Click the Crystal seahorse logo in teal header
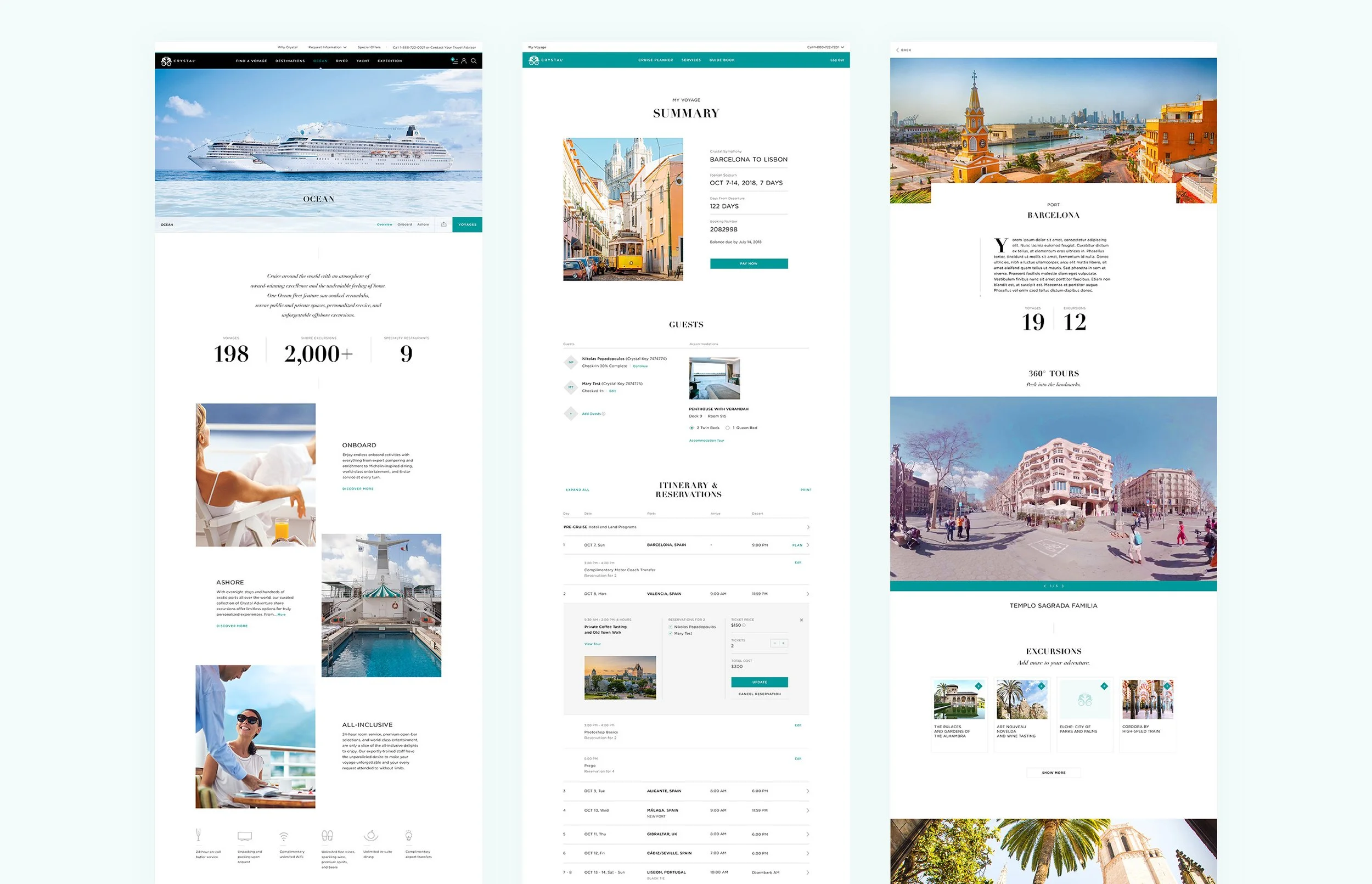The height and width of the screenshot is (884, 1372). coord(534,60)
